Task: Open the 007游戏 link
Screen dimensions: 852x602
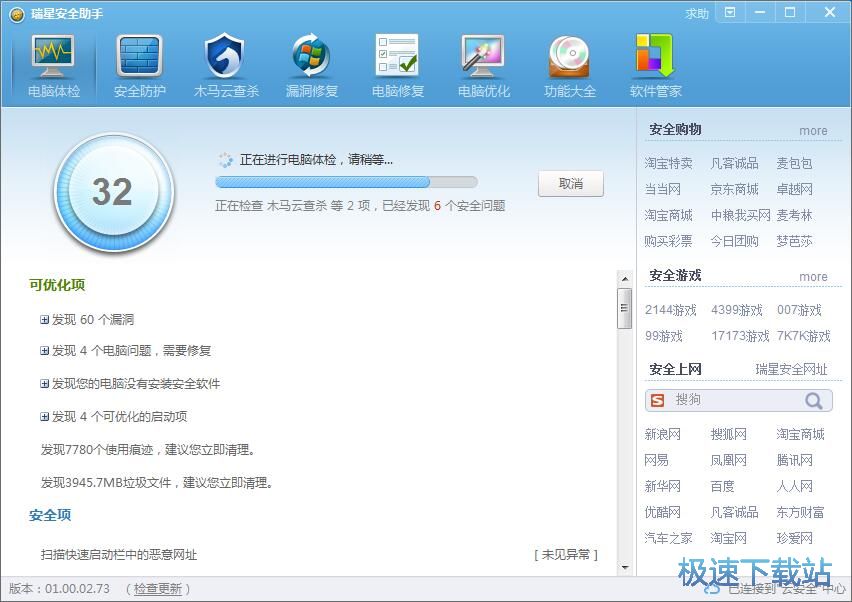Action: point(799,310)
